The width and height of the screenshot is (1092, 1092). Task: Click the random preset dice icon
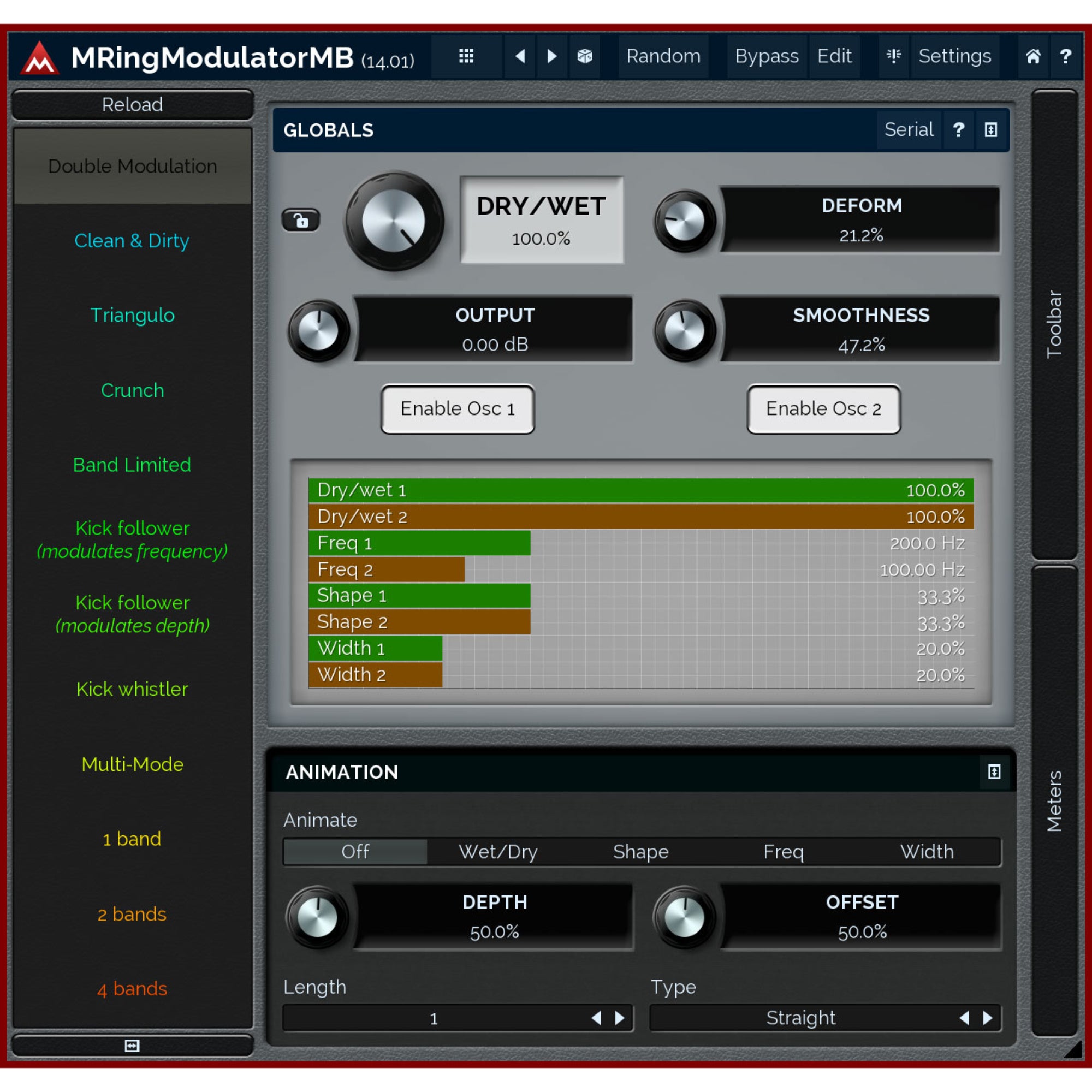pyautogui.click(x=584, y=56)
